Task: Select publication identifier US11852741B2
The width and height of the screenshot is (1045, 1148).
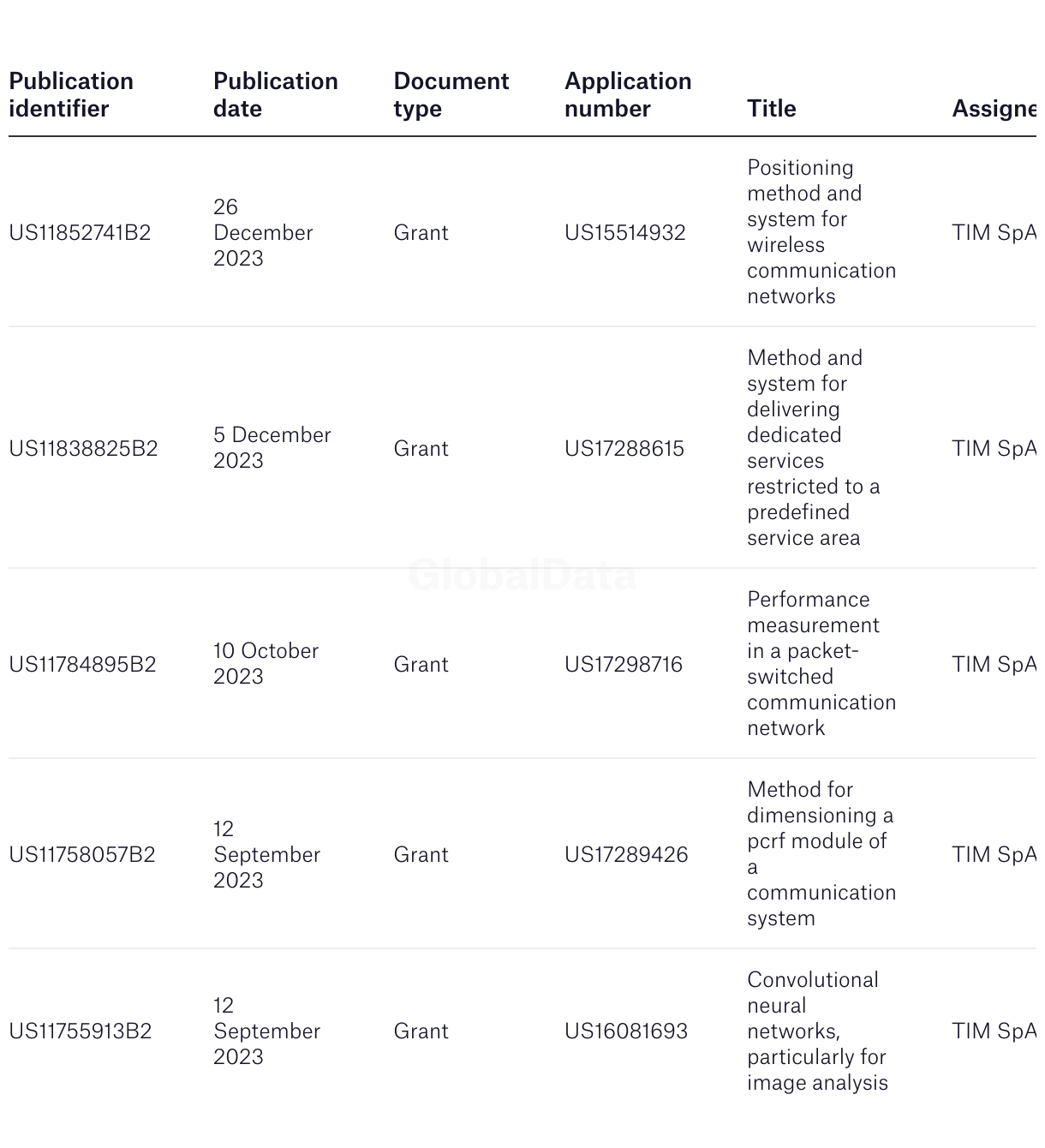Action: click(x=80, y=233)
